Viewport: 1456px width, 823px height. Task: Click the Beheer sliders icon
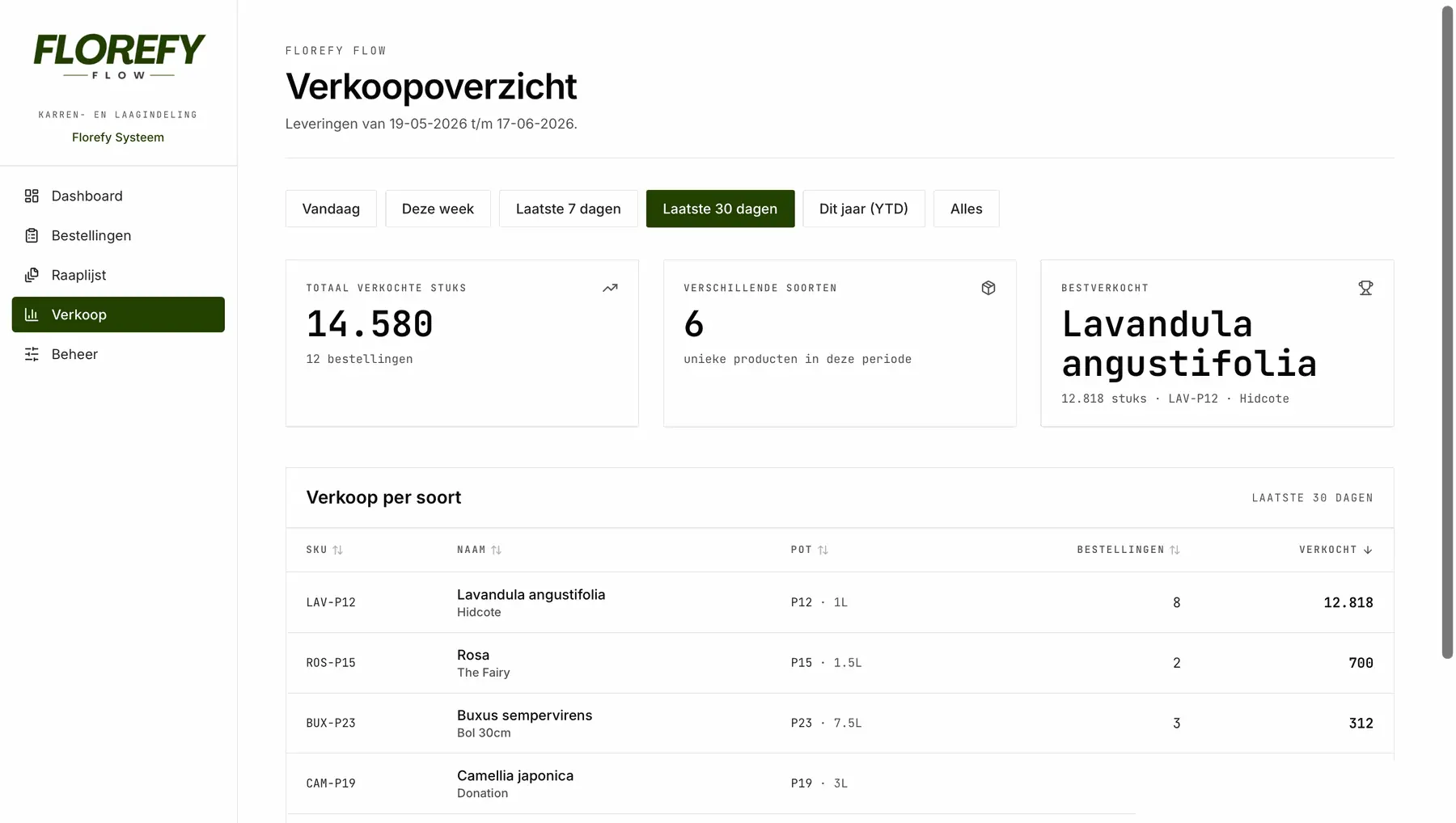tap(32, 354)
